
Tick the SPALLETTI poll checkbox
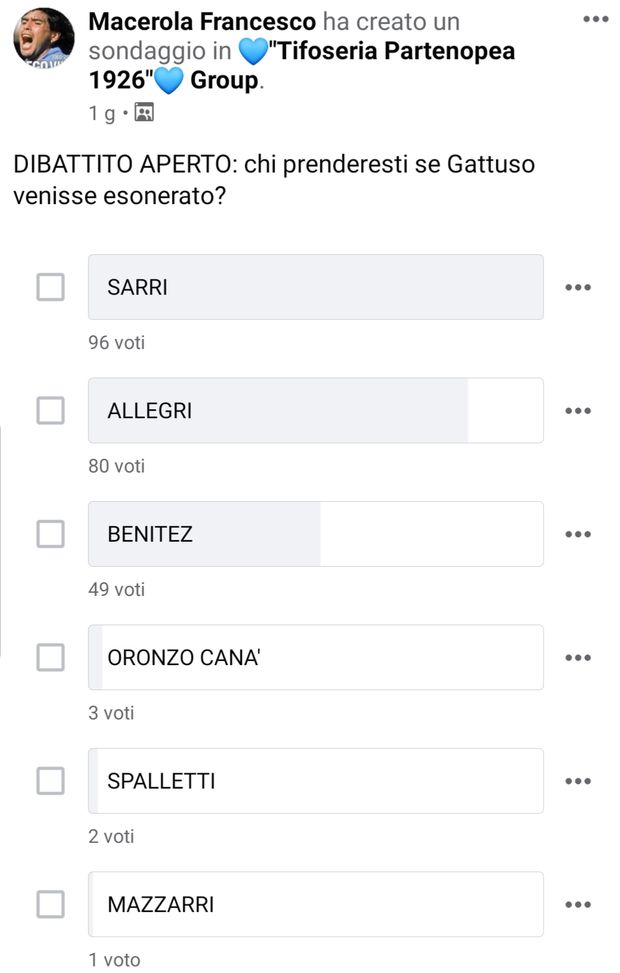pyautogui.click(x=51, y=781)
